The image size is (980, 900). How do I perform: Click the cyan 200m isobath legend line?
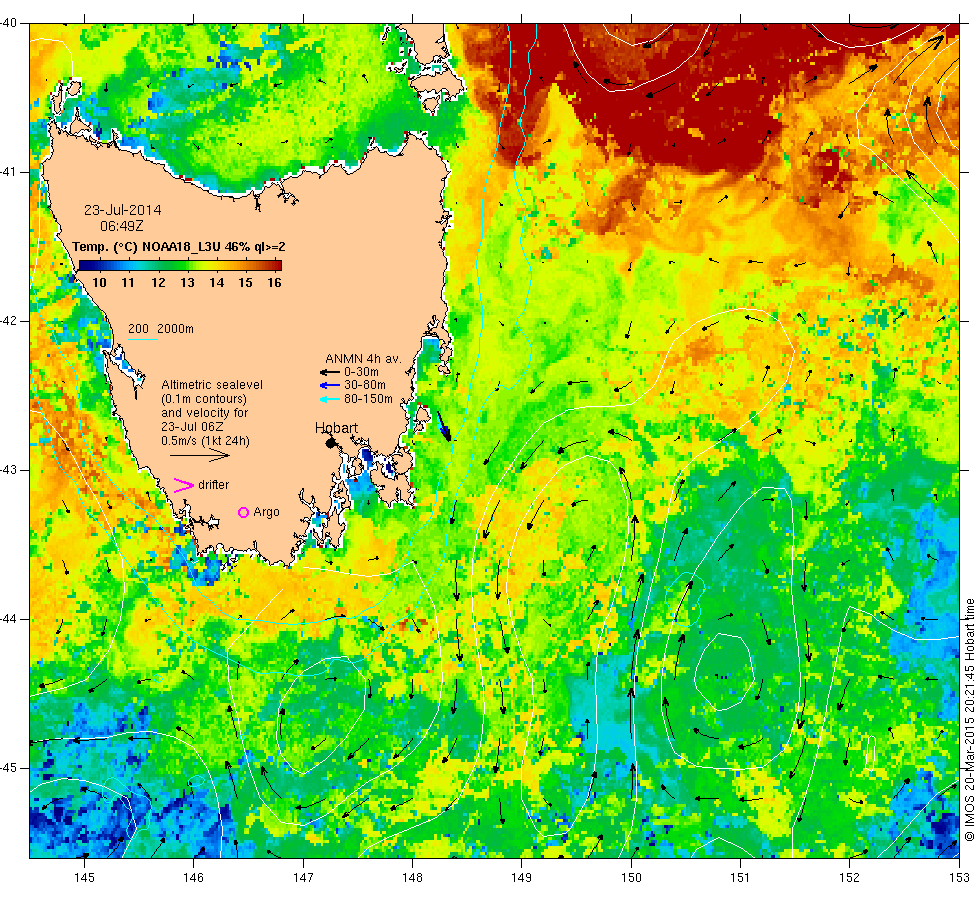coord(142,339)
